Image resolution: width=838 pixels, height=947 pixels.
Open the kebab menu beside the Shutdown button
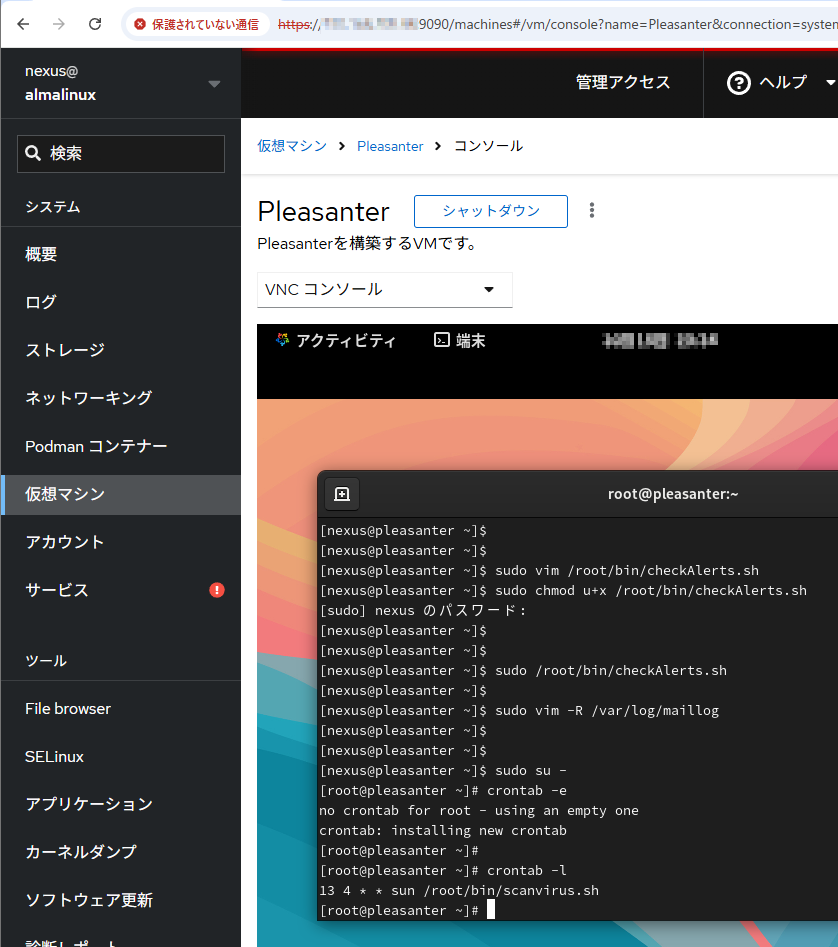coord(592,210)
